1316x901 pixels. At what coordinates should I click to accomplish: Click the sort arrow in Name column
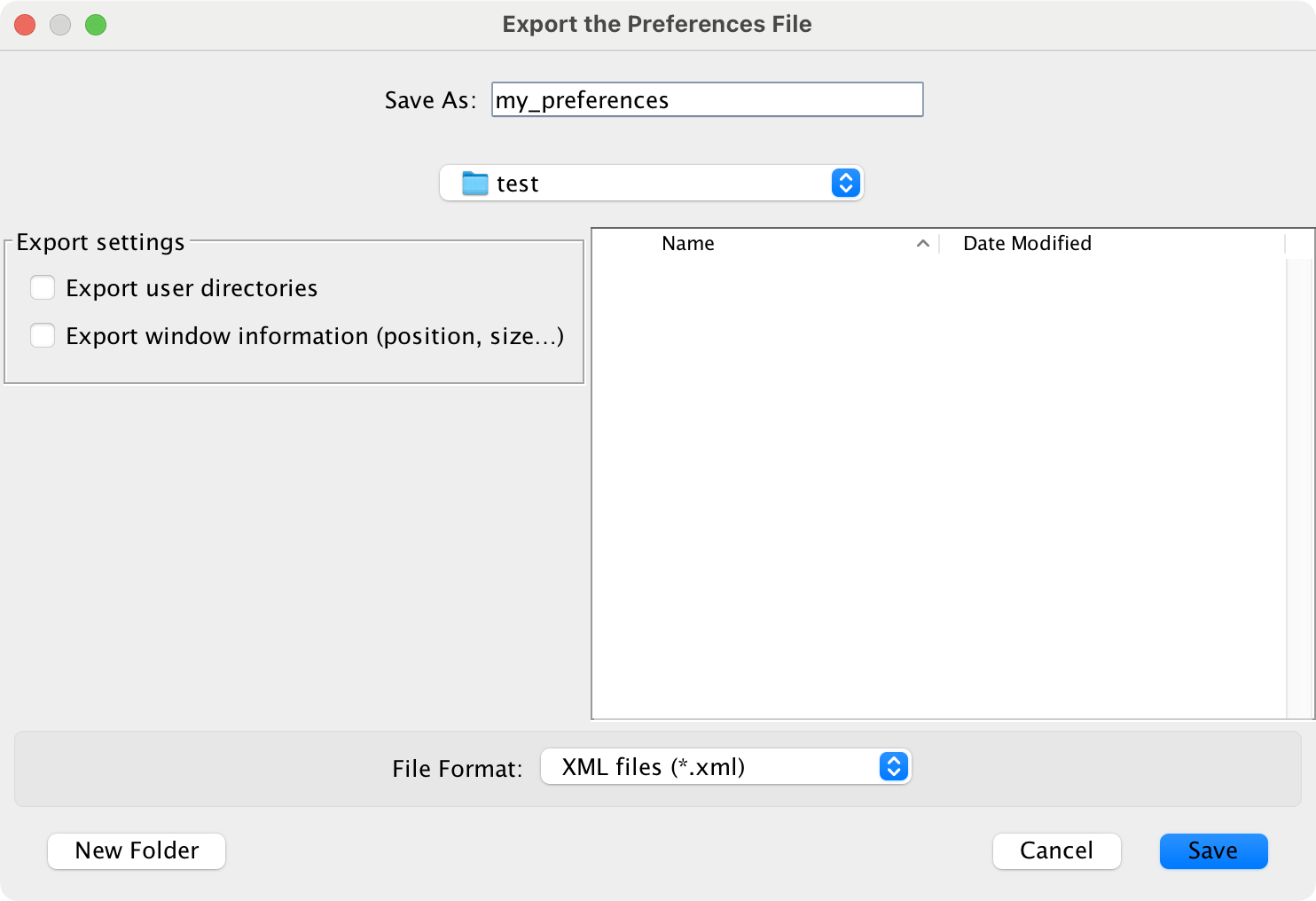point(922,243)
